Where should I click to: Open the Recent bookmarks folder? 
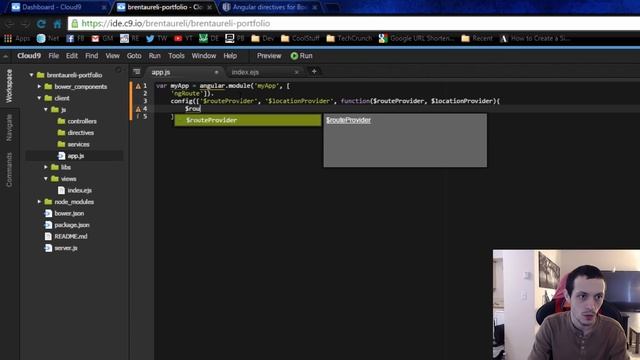(x=477, y=38)
